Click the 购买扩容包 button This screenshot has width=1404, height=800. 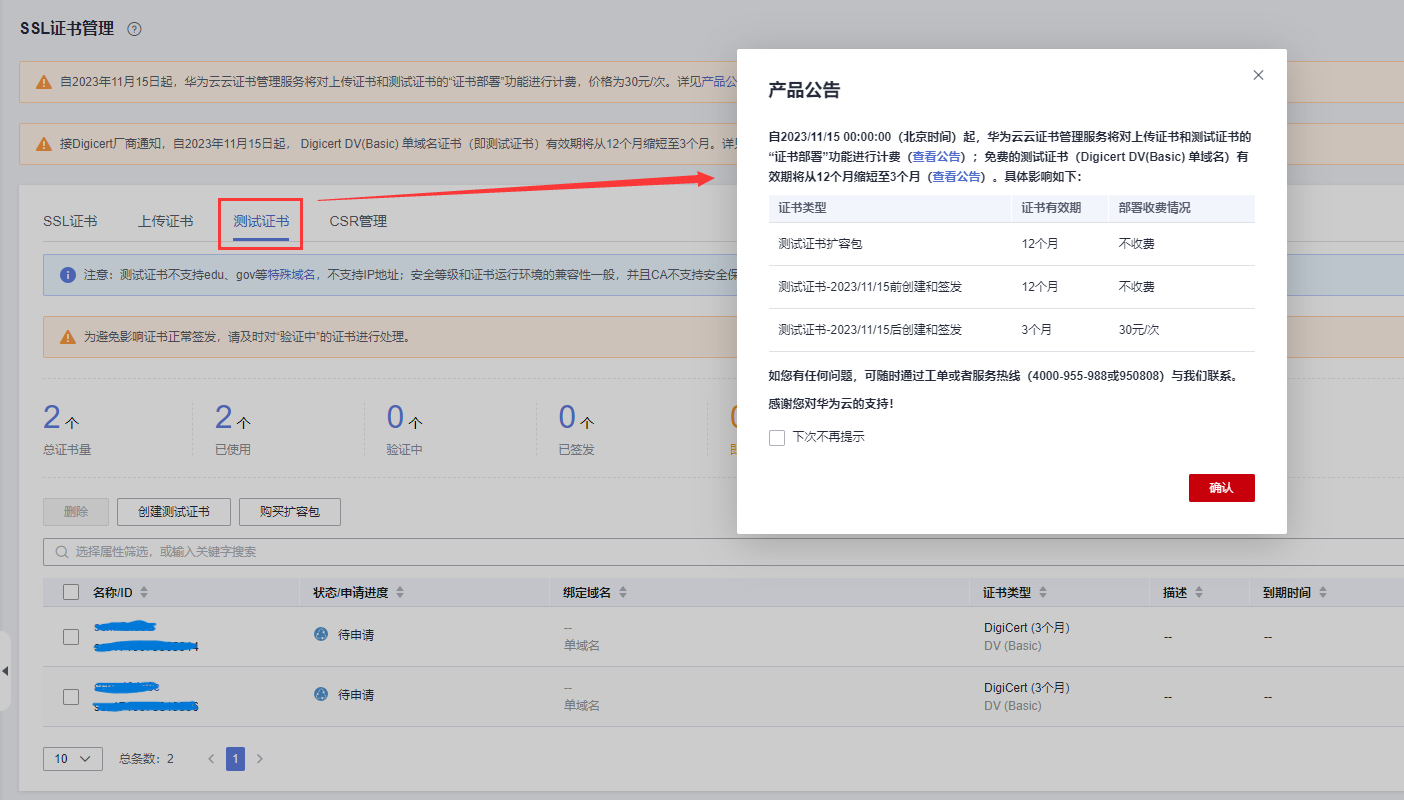coord(290,511)
